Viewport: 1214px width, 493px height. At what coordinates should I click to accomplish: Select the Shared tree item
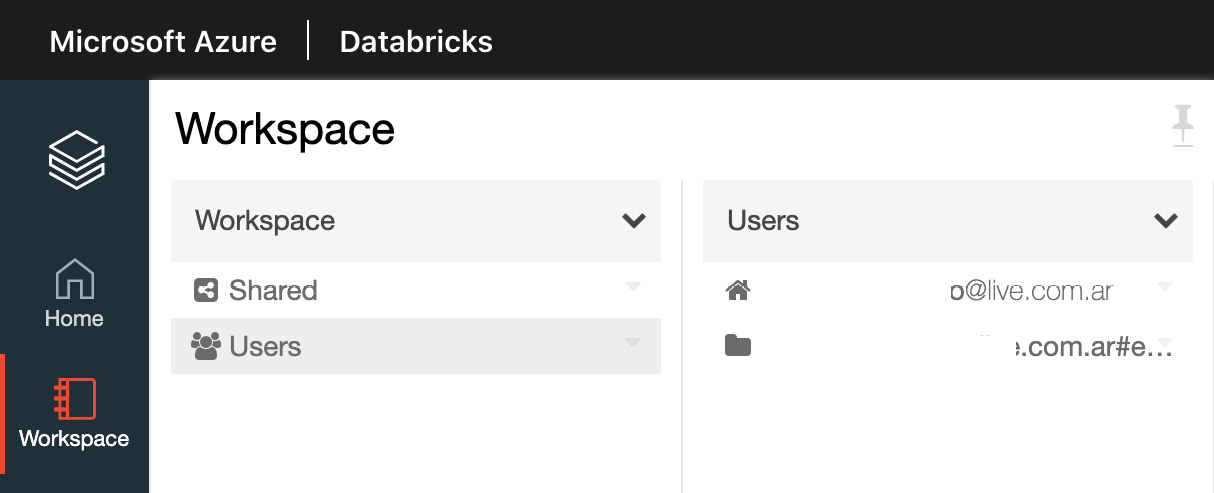tap(416, 291)
